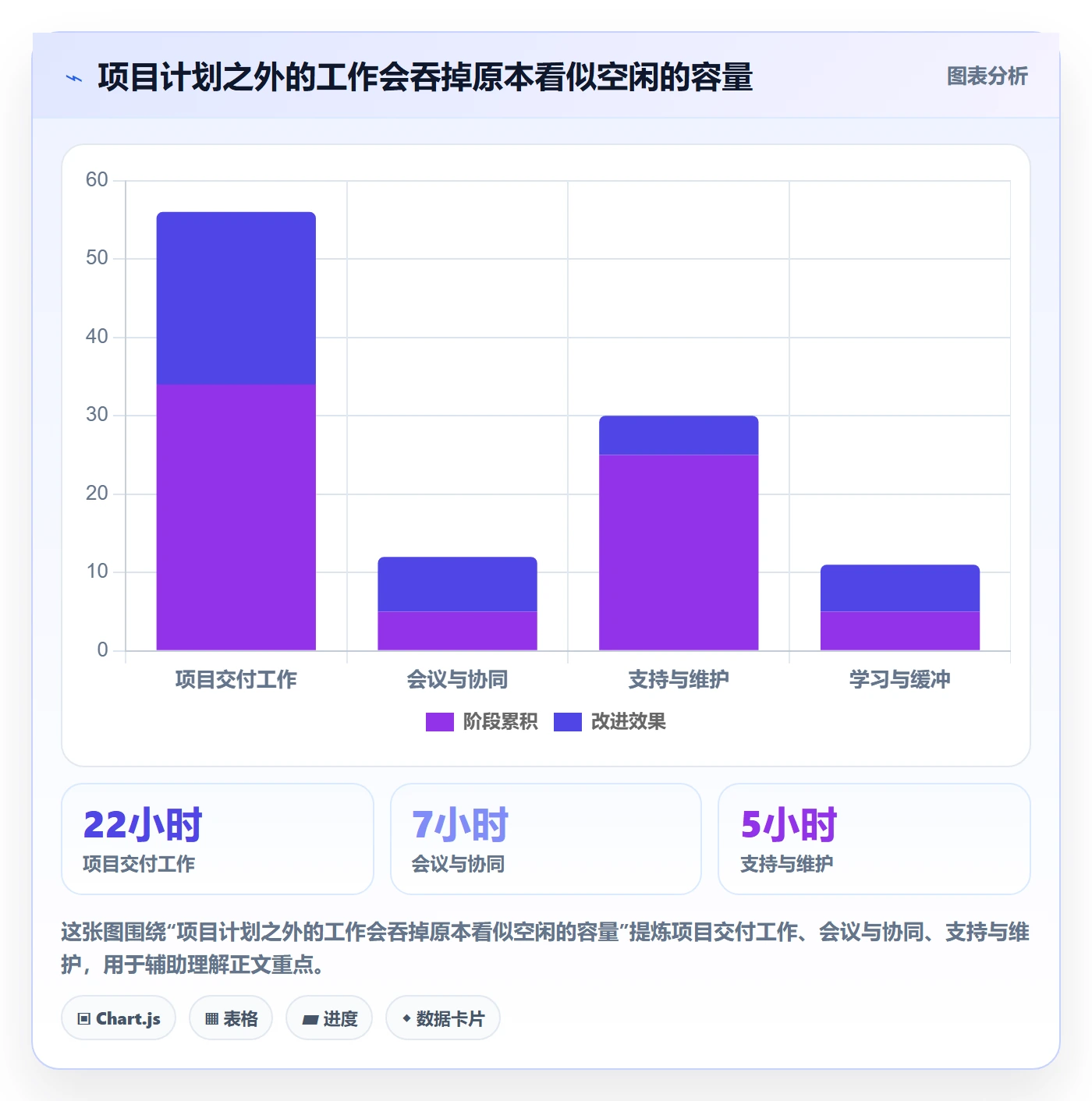Viewport: 1092px width, 1101px height.
Task: Select the 表格 tag chip
Action: coord(231,1018)
